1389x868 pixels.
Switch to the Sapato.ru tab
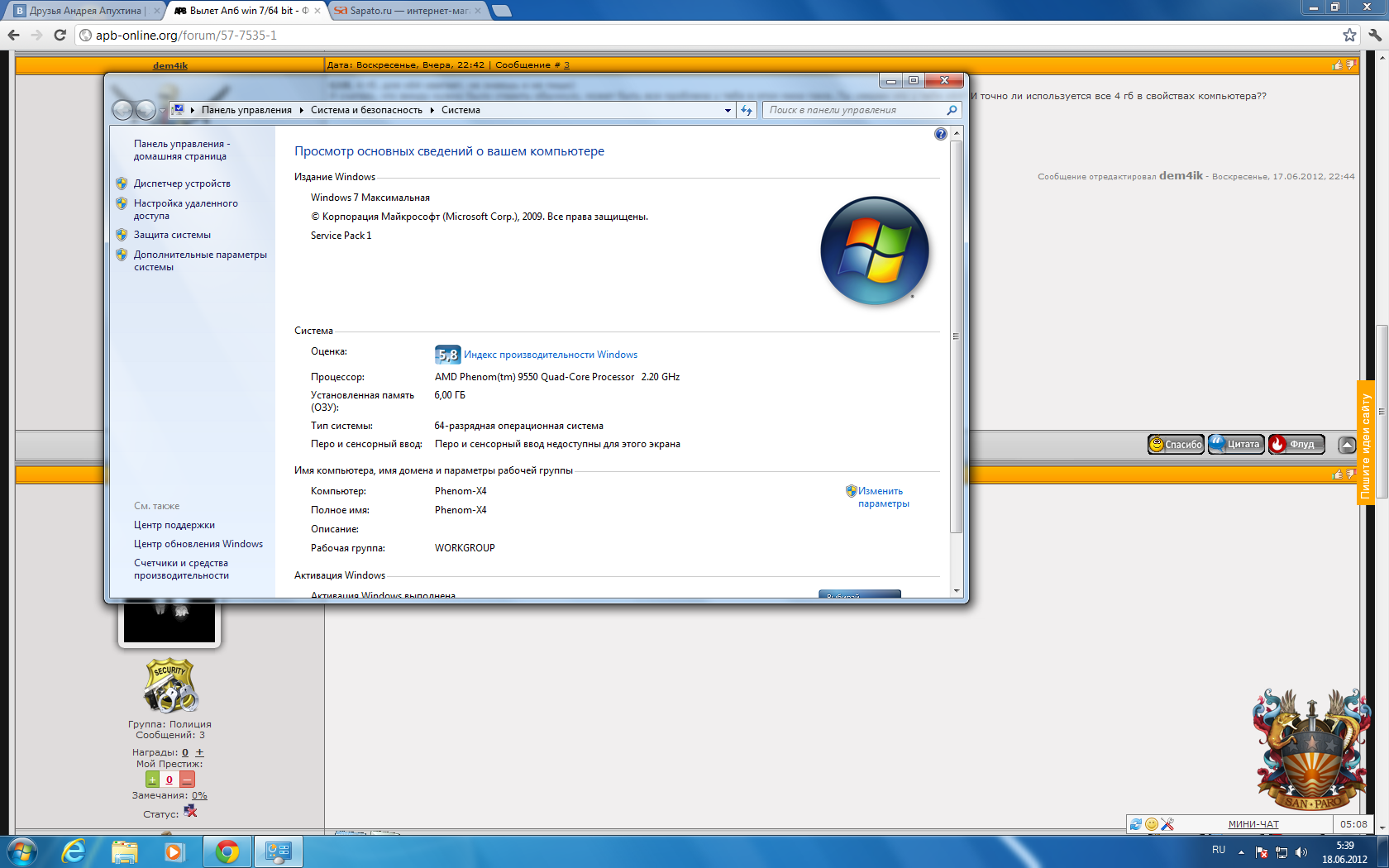(x=404, y=11)
